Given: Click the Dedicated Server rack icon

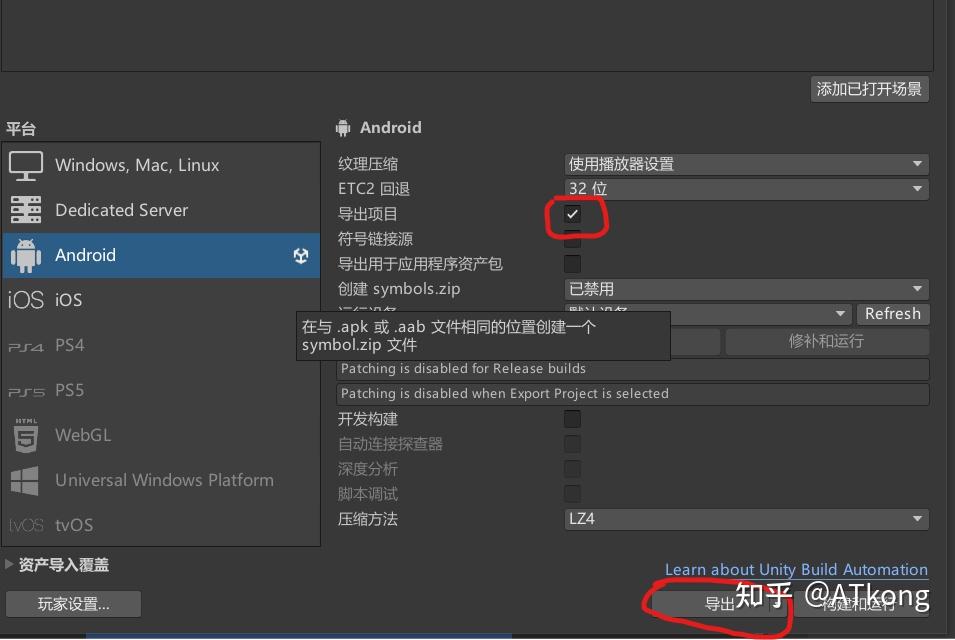Looking at the screenshot, I should (26, 210).
